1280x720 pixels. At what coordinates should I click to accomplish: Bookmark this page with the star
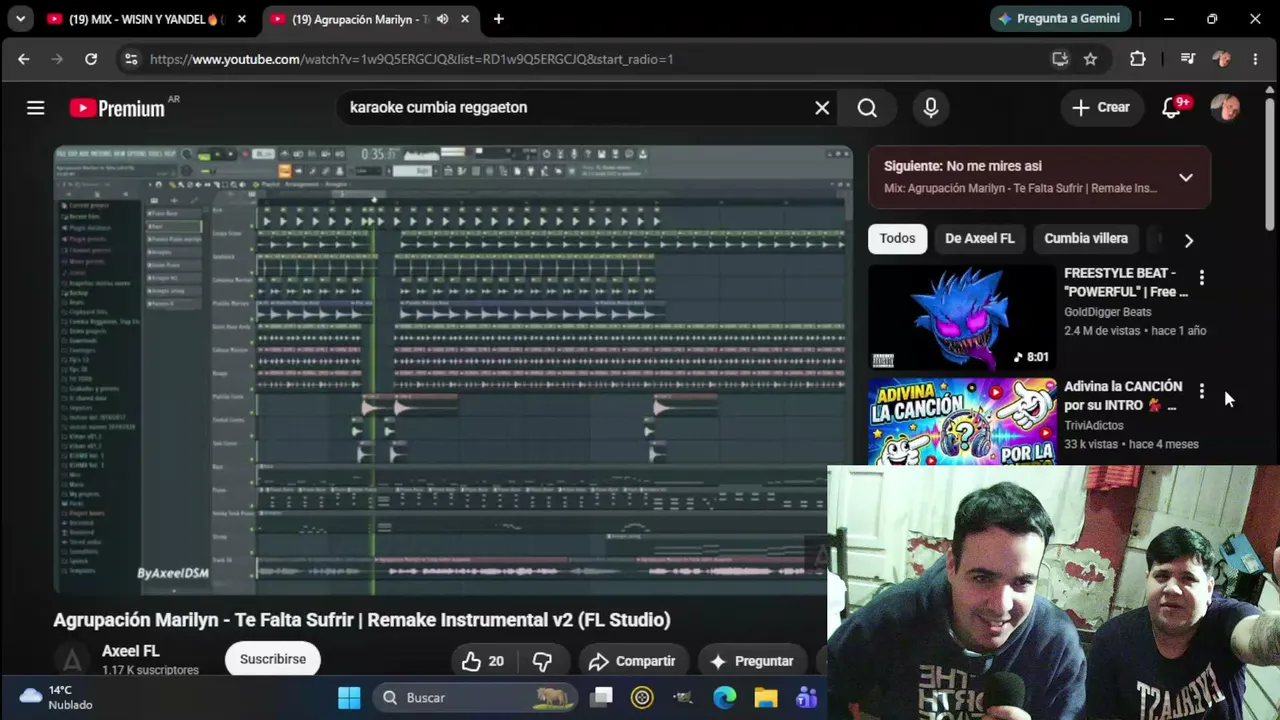[1091, 59]
